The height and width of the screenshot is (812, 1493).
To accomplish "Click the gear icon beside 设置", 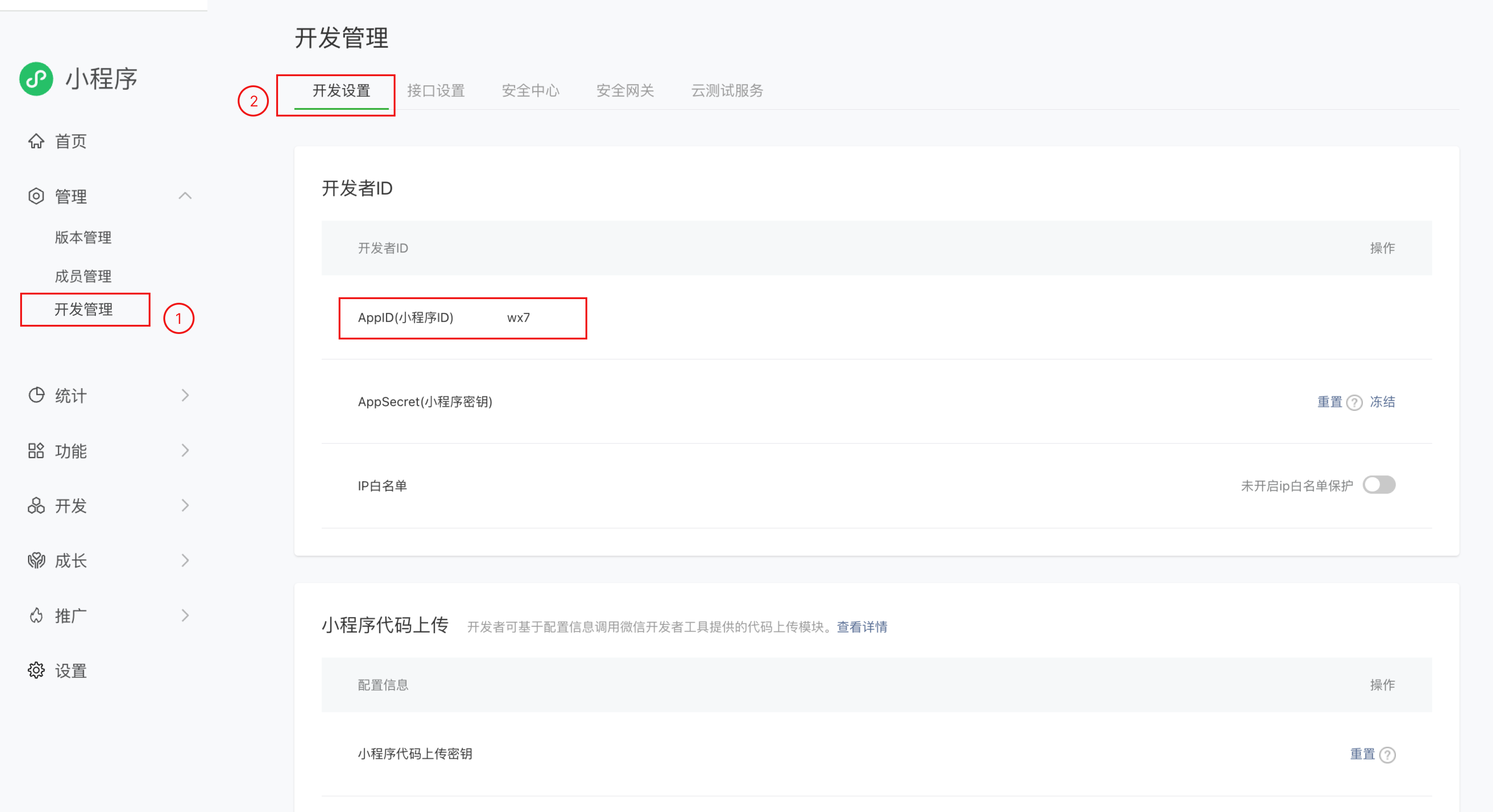I will coord(36,671).
